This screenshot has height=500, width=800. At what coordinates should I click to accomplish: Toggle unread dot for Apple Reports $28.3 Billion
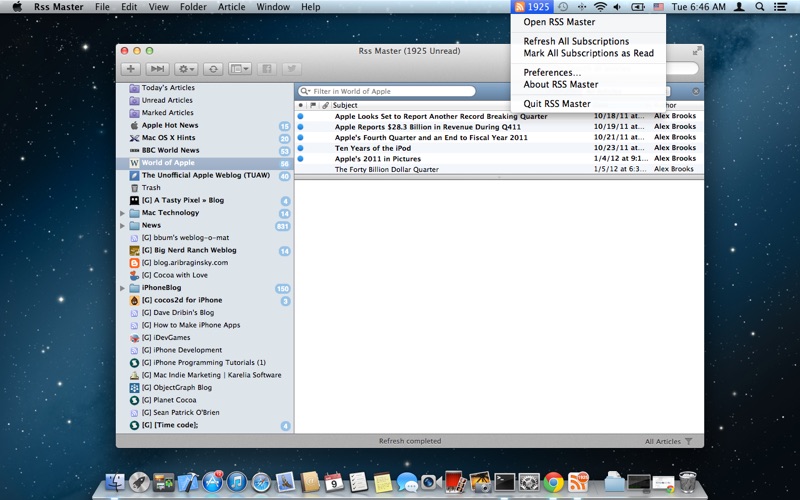point(301,127)
